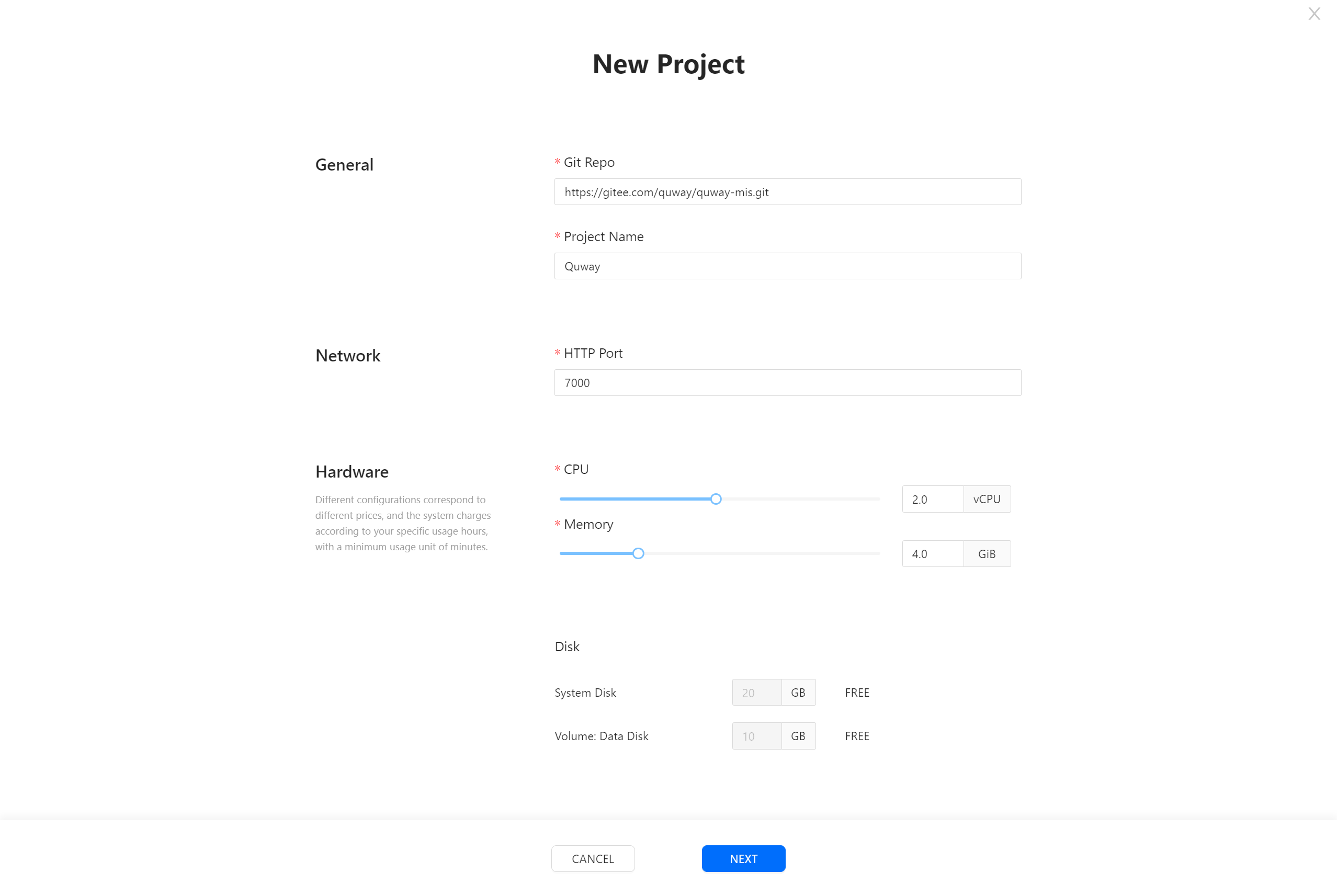Select the Hardware section label

(353, 471)
